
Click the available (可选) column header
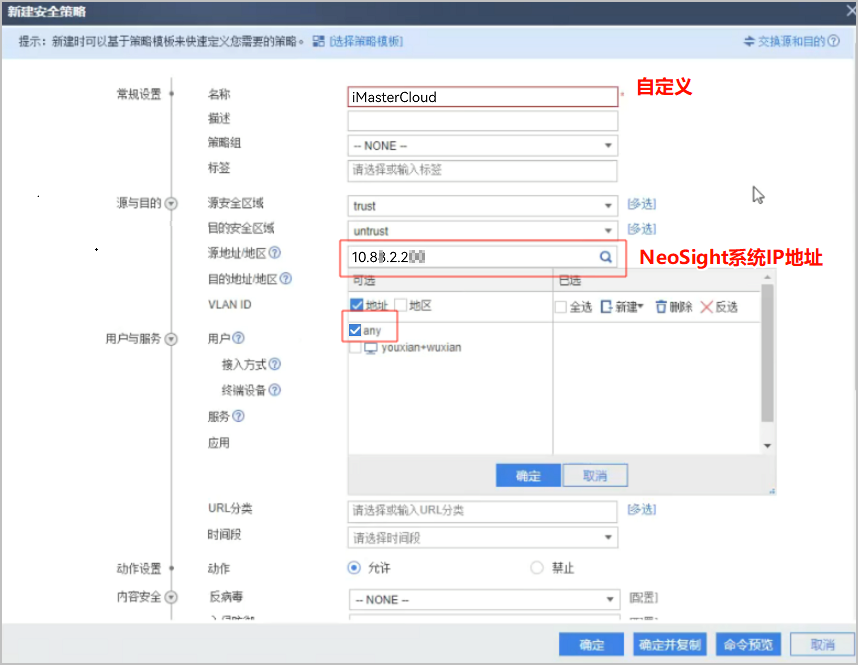coord(363,280)
